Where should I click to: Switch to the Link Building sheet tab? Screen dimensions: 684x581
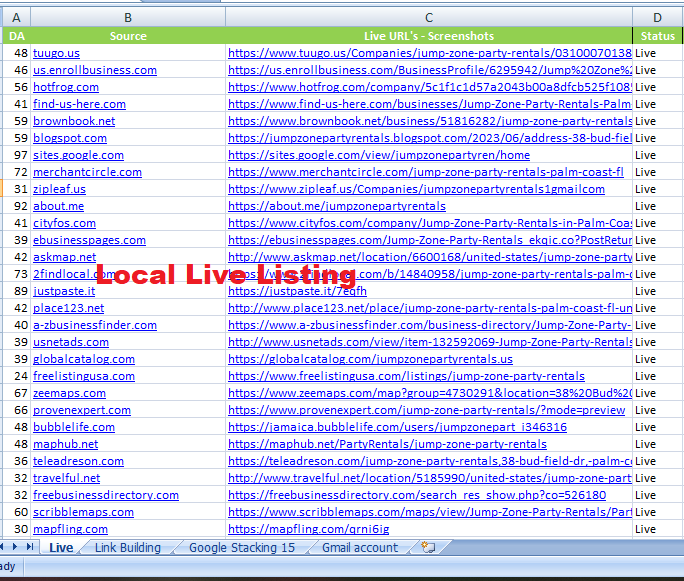(127, 547)
